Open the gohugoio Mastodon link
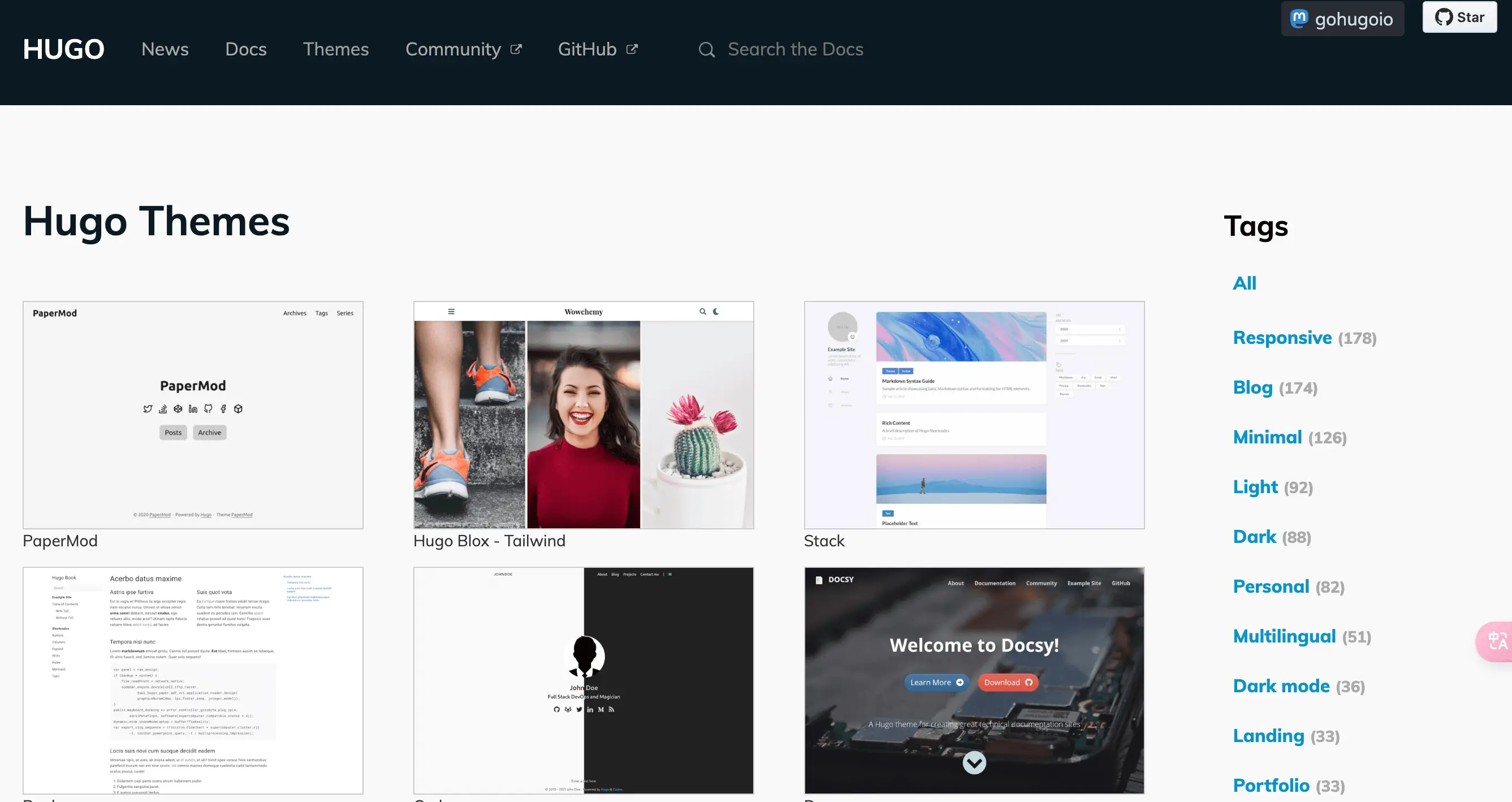The height and width of the screenshot is (802, 1512). pos(1343,19)
